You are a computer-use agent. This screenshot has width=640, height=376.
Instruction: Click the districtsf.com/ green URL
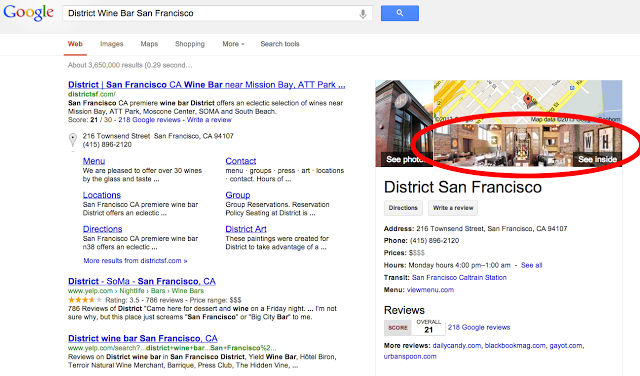pos(92,94)
